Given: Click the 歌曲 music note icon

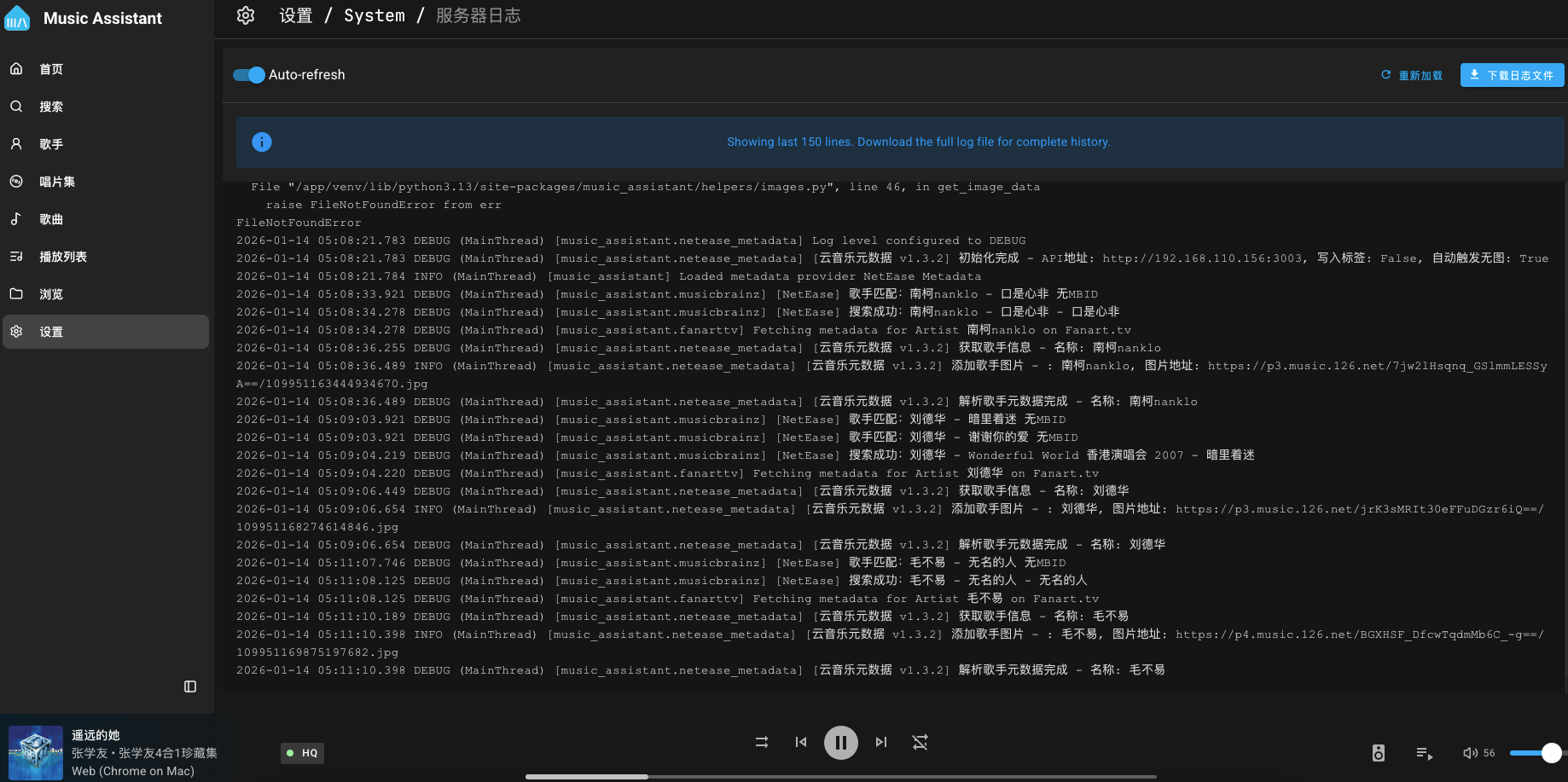Looking at the screenshot, I should pyautogui.click(x=16, y=219).
